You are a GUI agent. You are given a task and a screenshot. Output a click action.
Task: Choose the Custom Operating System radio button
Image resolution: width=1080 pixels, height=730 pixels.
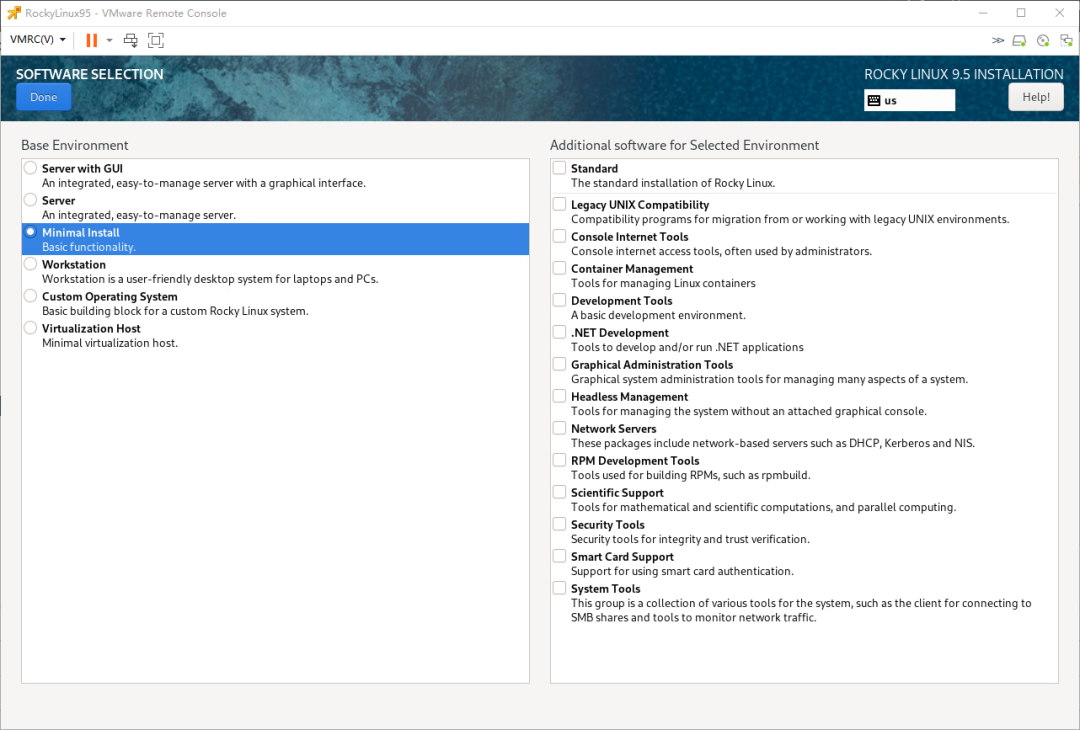tap(30, 296)
